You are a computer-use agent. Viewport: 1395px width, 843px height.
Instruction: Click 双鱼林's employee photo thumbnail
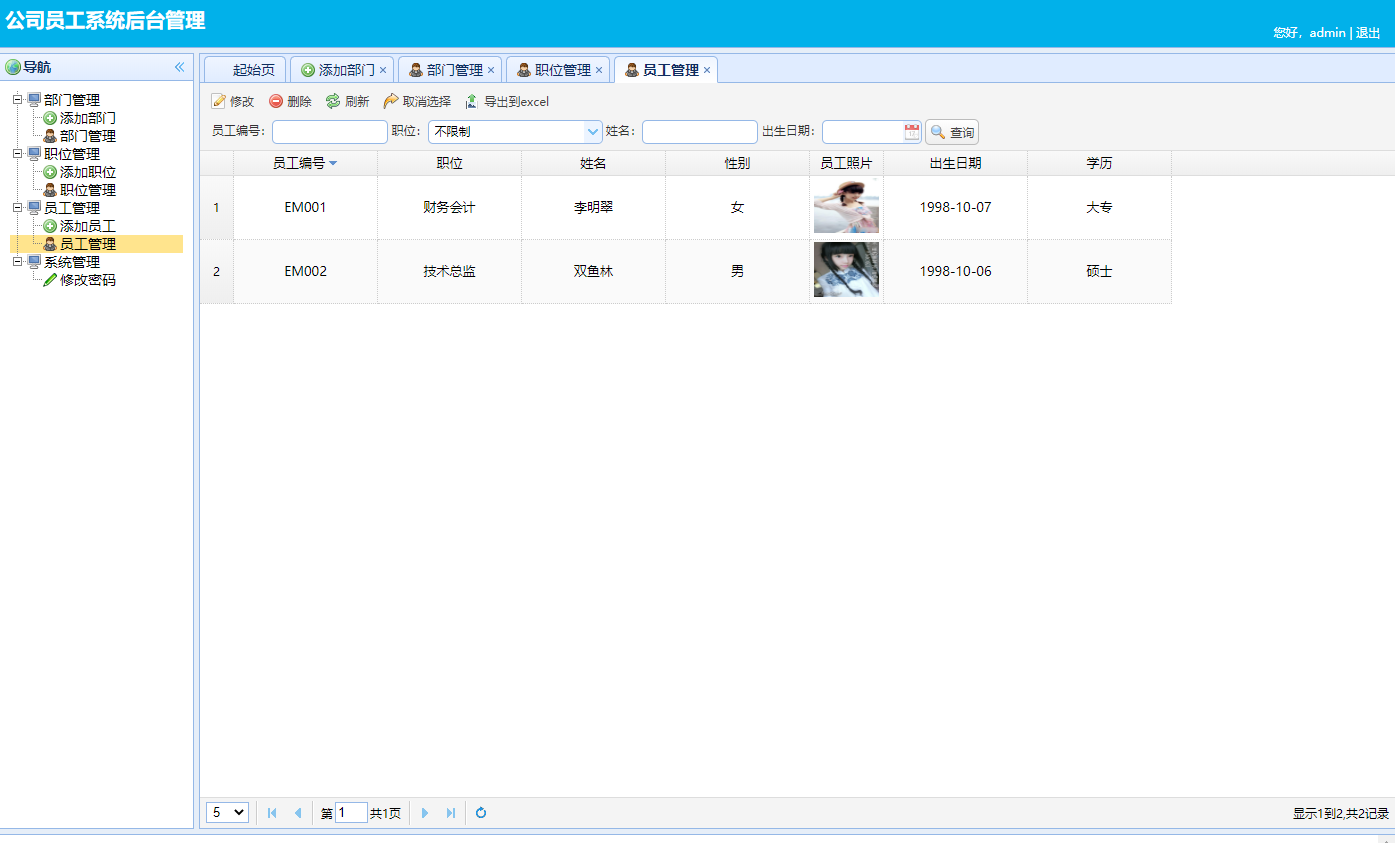(x=845, y=270)
